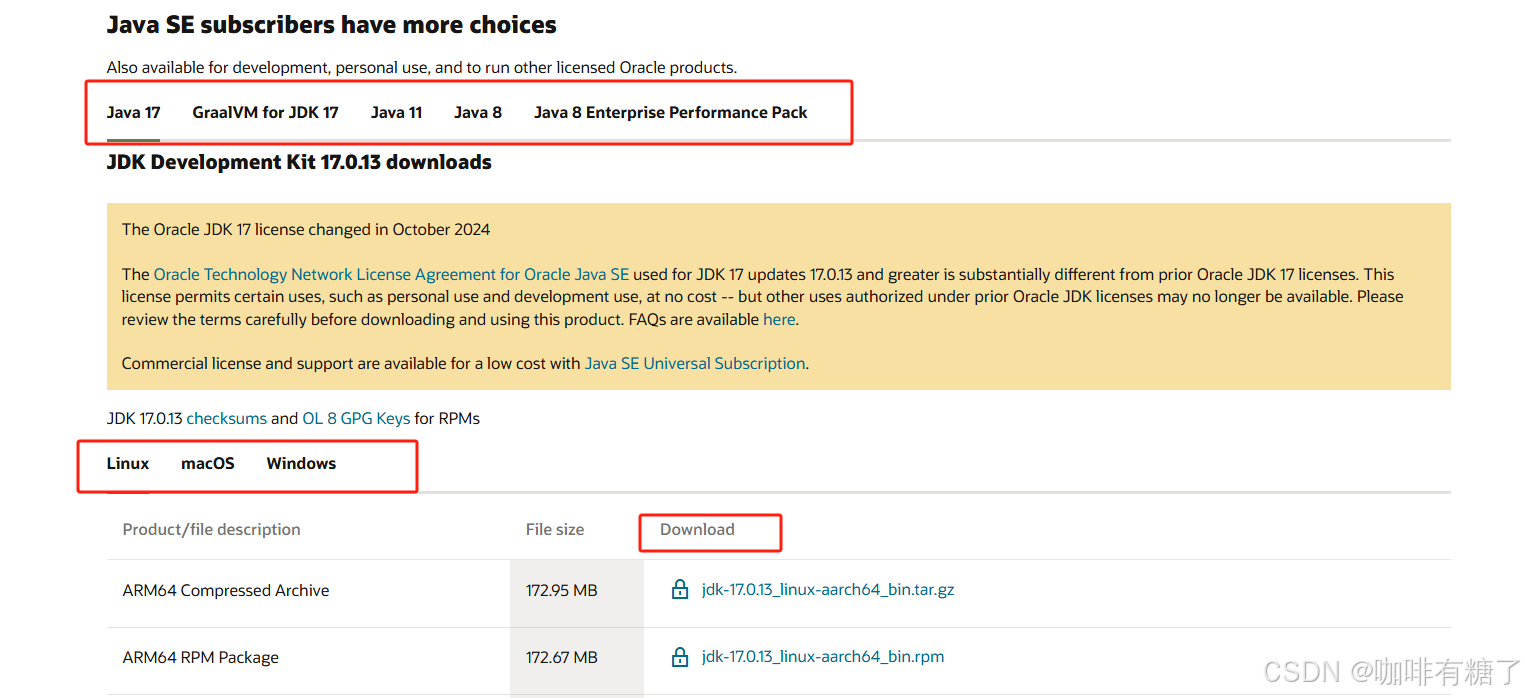Follow the Java SE Universal Subscription link
The width and height of the screenshot is (1527, 698).
coord(695,364)
